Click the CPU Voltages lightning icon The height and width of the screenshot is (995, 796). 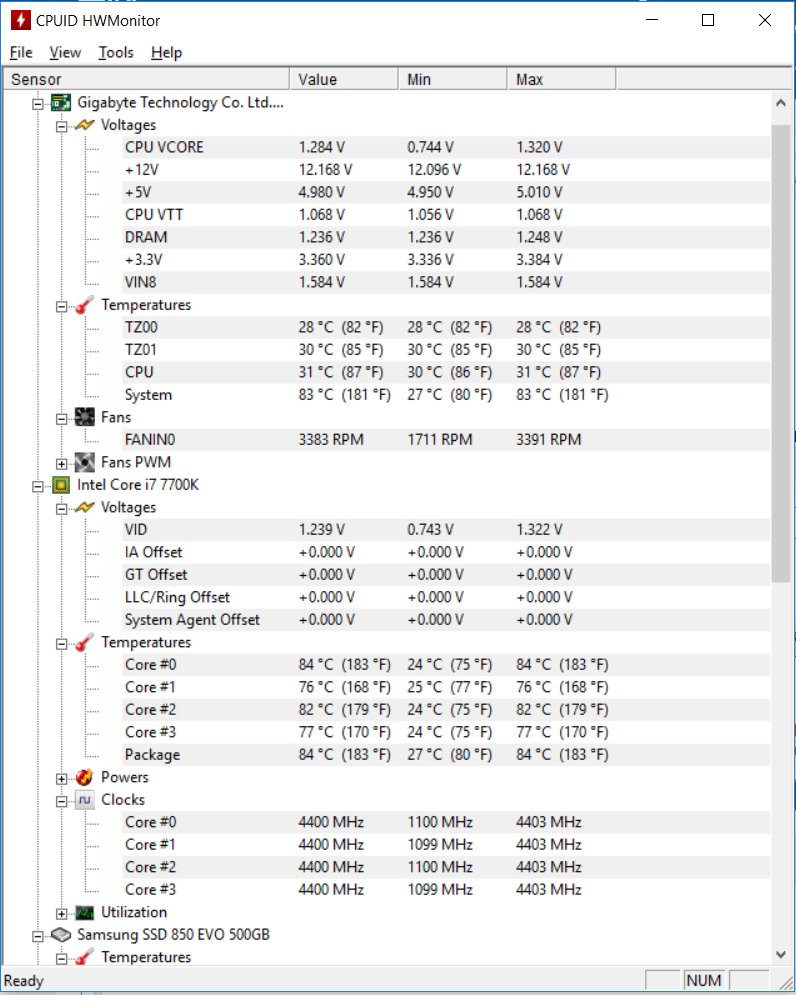[x=84, y=507]
